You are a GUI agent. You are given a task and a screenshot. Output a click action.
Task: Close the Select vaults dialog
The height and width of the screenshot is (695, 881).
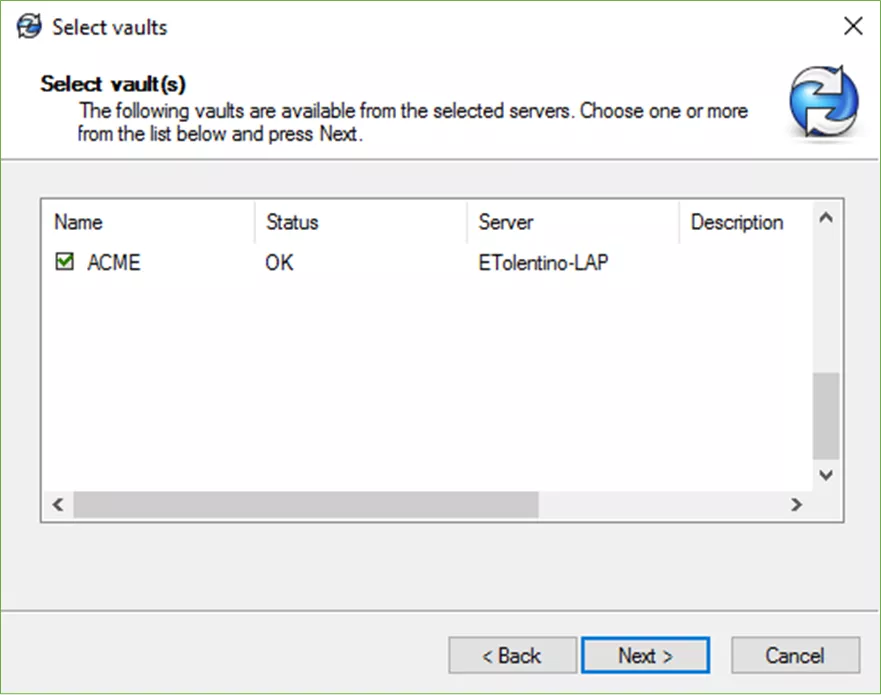(853, 27)
